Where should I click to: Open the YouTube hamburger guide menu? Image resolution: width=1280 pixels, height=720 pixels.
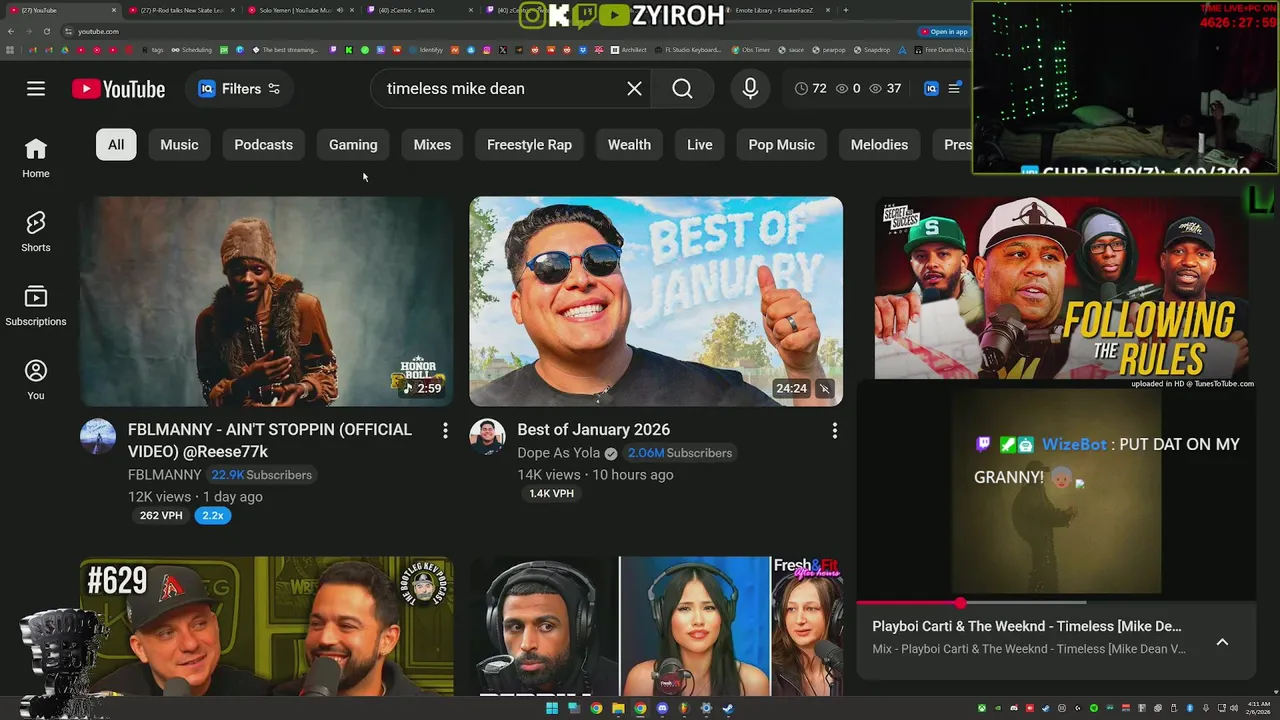36,89
